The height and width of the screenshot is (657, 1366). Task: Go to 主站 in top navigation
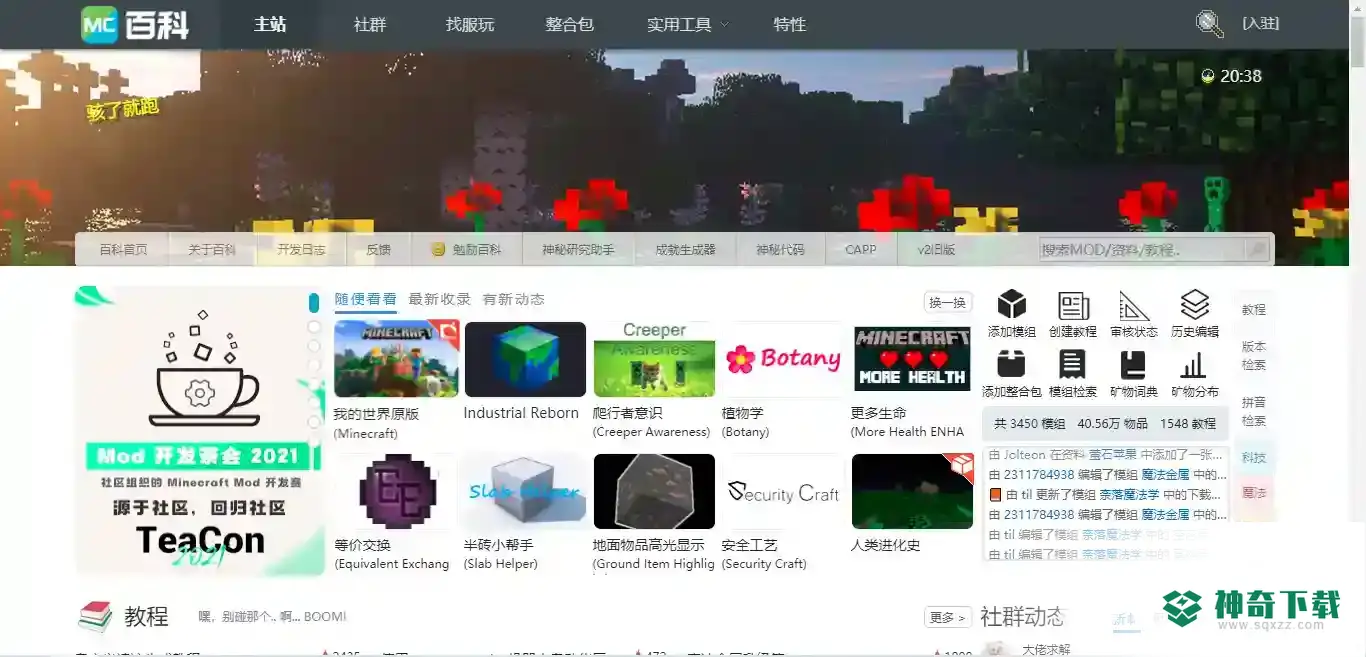[270, 24]
